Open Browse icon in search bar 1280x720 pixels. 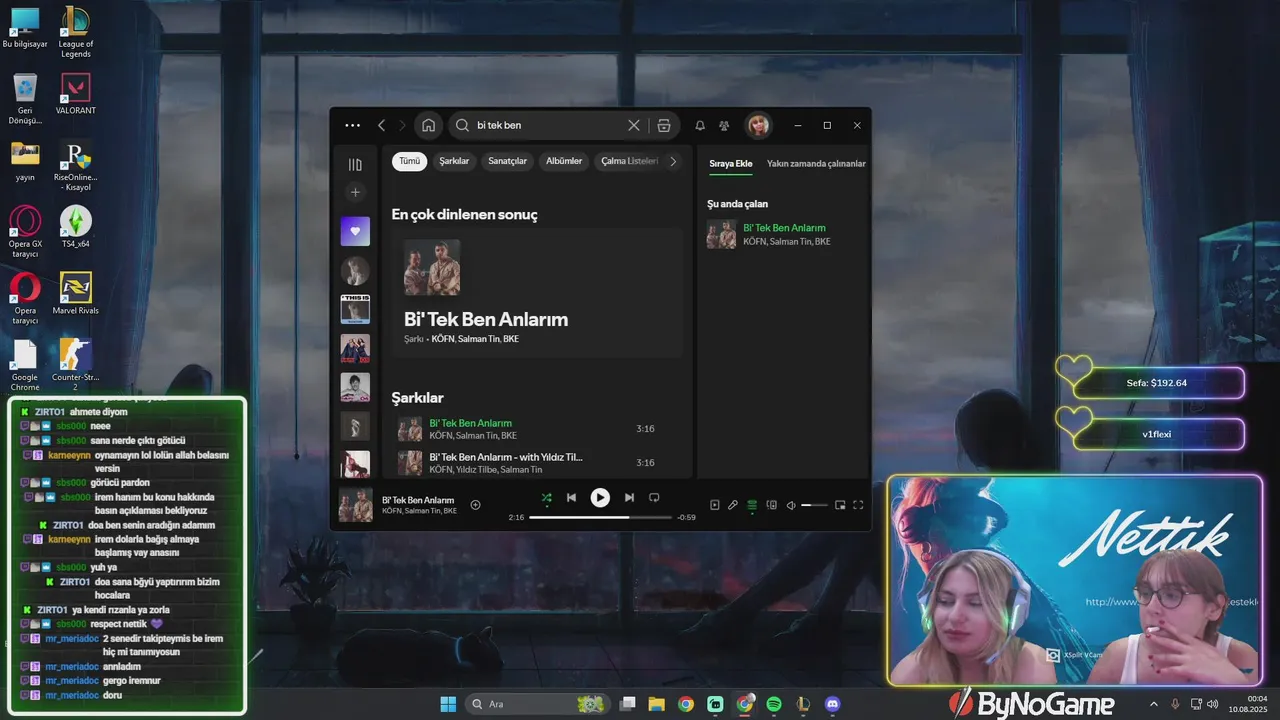point(664,125)
